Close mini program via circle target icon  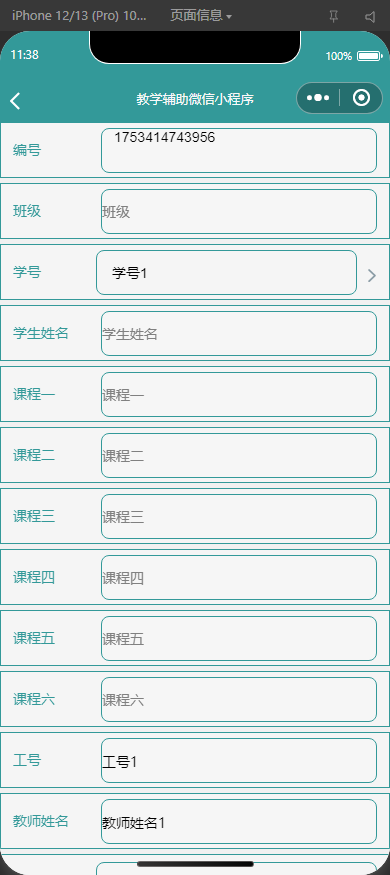362,98
